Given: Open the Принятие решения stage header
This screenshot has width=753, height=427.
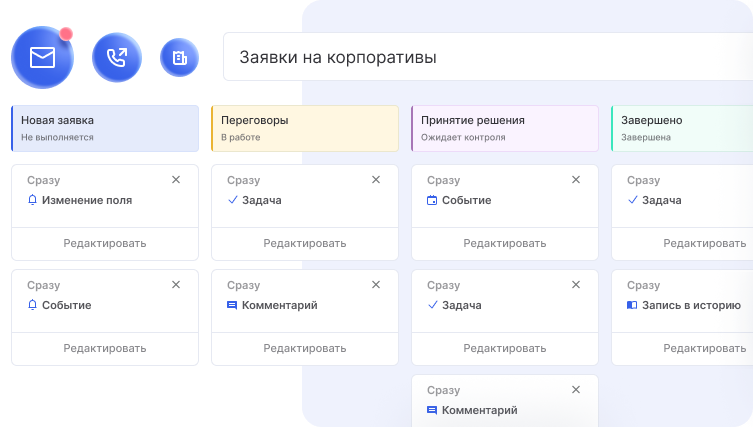Looking at the screenshot, I should click(x=505, y=127).
